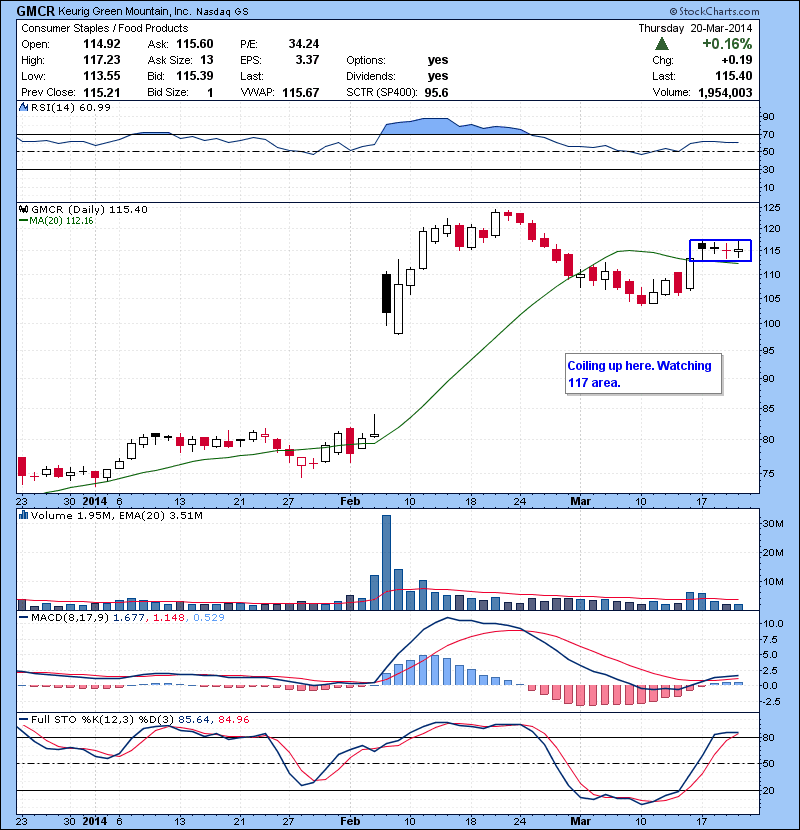Click the stochastic %K value 85.64
Viewport: 800px width, 830px height.
[193, 719]
